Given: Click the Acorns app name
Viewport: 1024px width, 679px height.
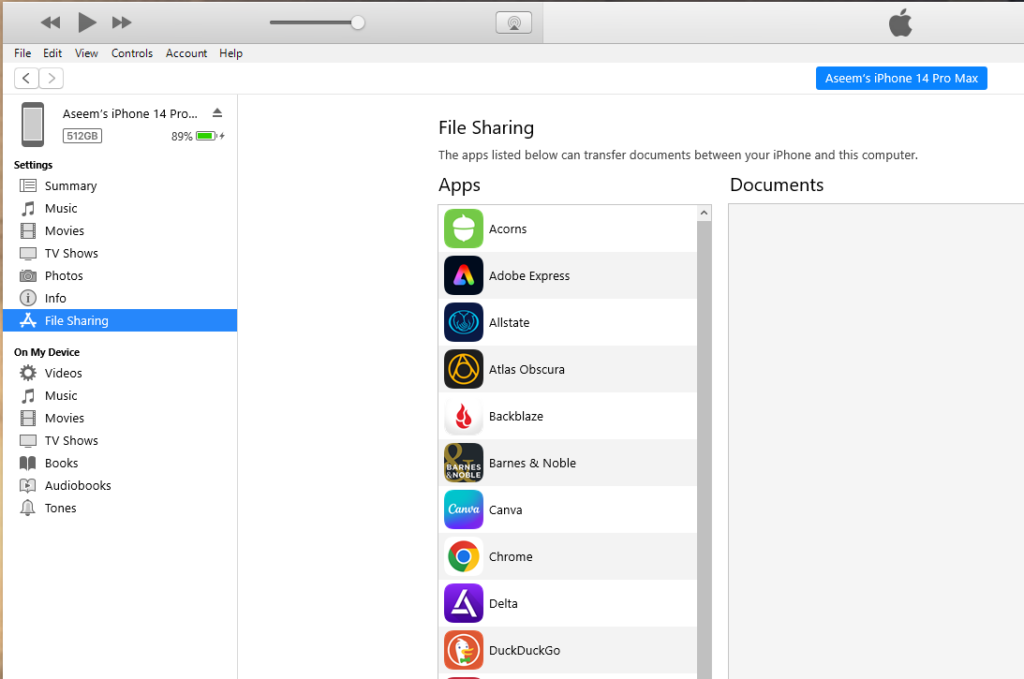Looking at the screenshot, I should (507, 229).
